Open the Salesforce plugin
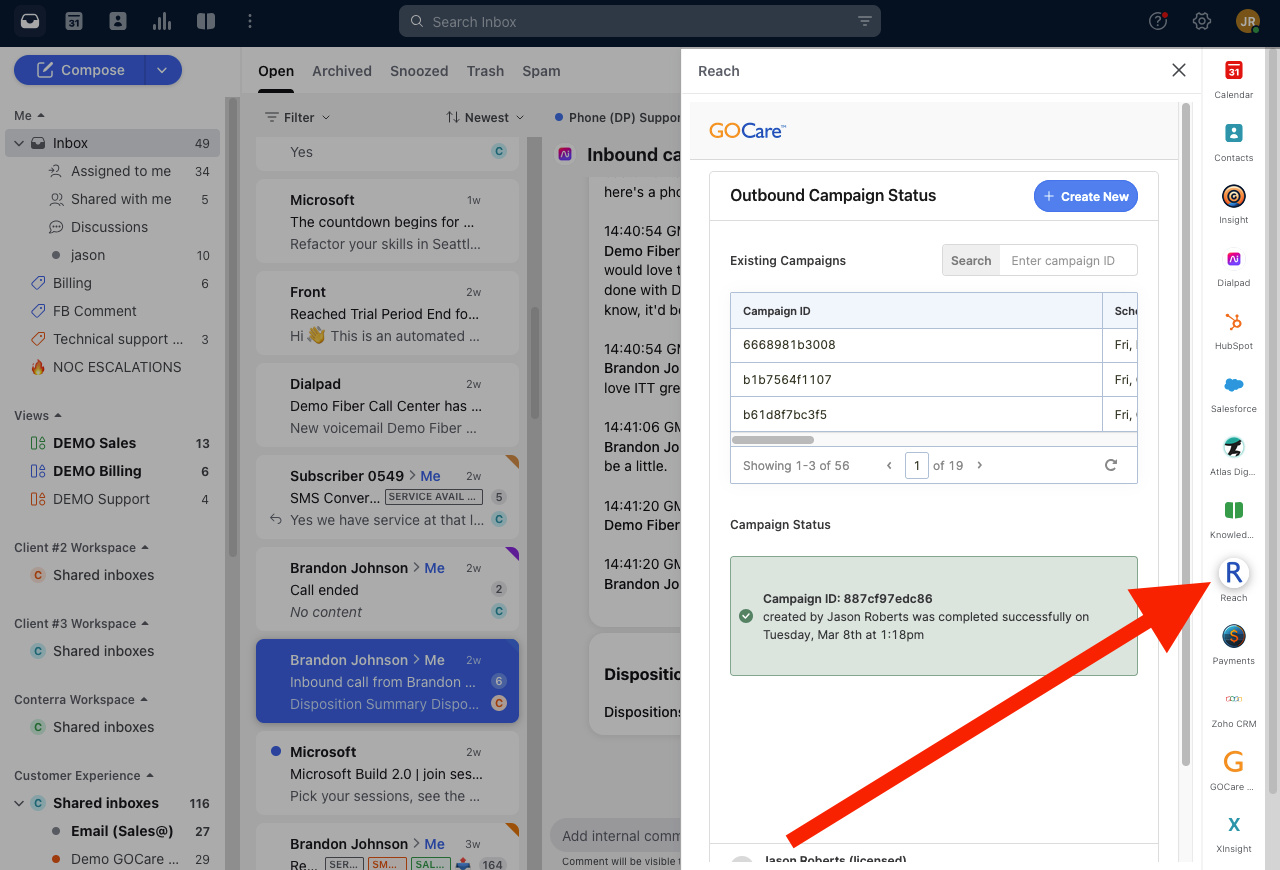This screenshot has height=870, width=1280. pos(1233,393)
